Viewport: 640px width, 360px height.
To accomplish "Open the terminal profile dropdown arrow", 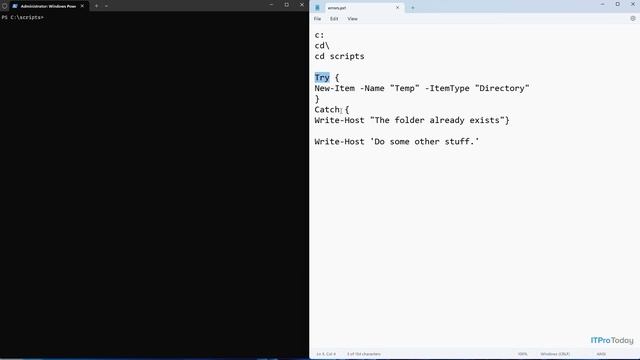I will coord(106,6).
